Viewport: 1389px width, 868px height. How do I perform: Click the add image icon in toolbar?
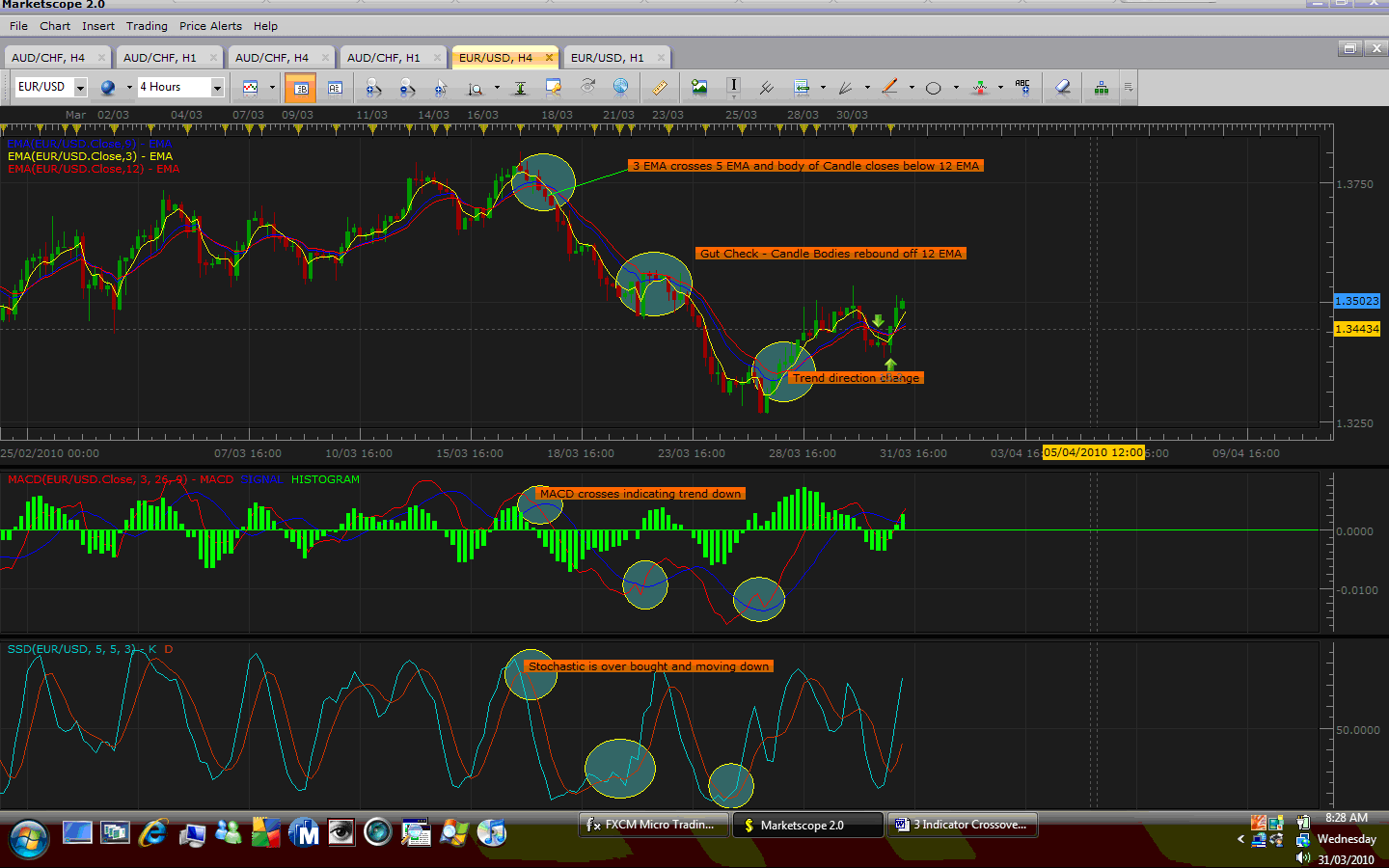point(699,88)
